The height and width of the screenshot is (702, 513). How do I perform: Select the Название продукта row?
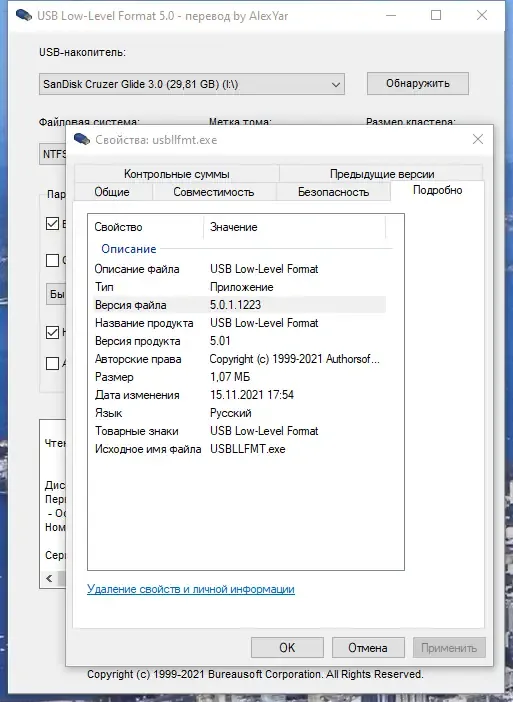239,323
